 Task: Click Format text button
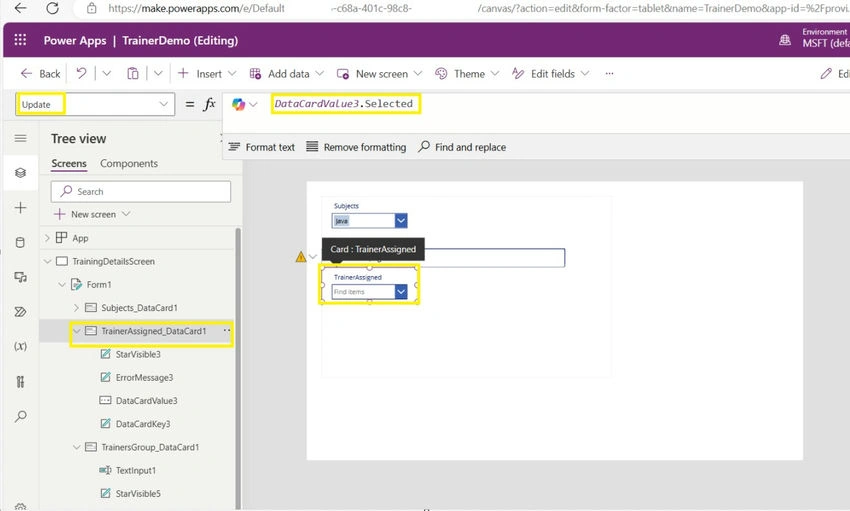tap(262, 147)
